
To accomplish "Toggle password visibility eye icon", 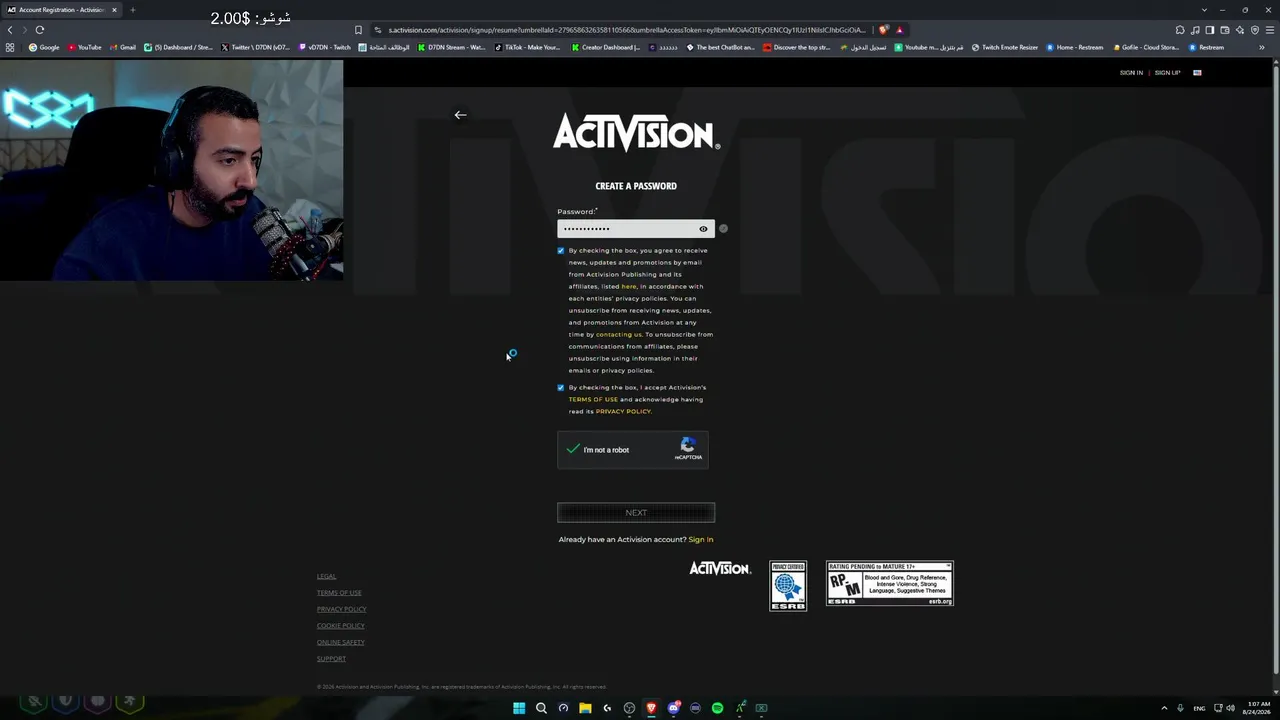I will coord(703,229).
